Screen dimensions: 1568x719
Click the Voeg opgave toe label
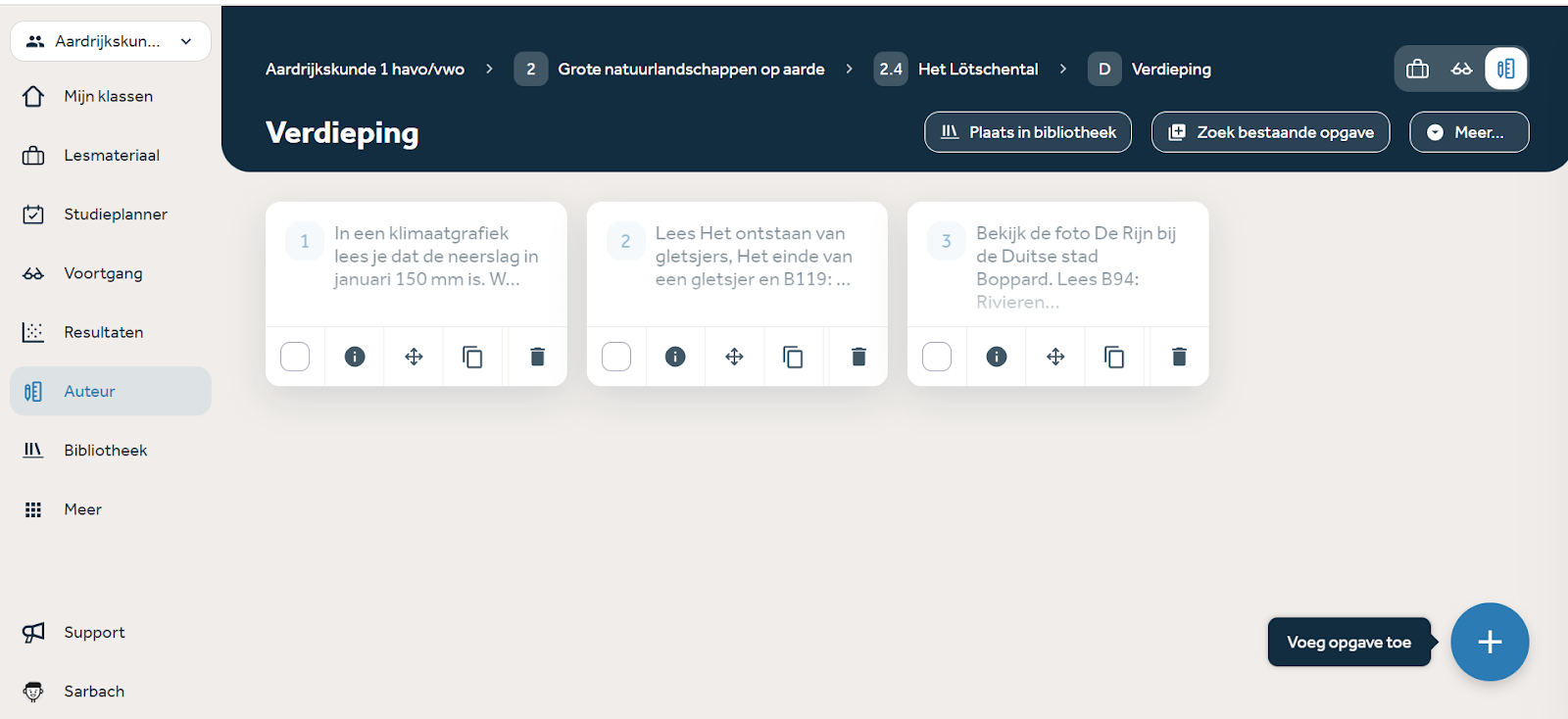(1349, 642)
